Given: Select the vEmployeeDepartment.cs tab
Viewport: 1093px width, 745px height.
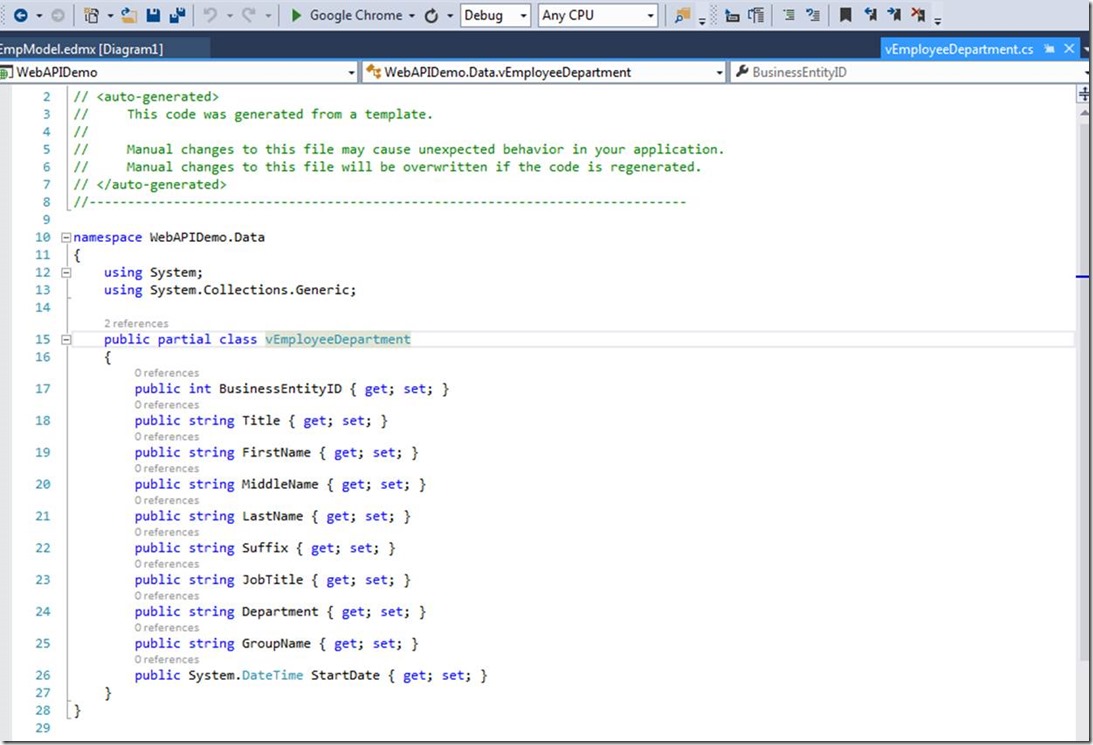Looking at the screenshot, I should click(x=958, y=49).
